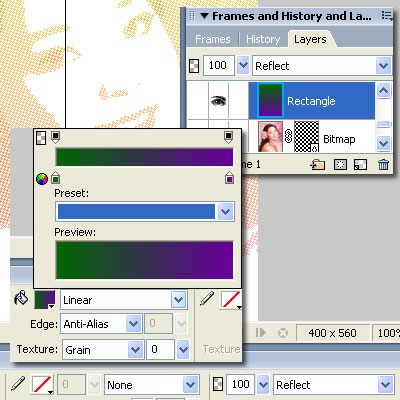Hide the Rectangle layer with eye icon
The height and width of the screenshot is (400, 400).
tap(218, 100)
